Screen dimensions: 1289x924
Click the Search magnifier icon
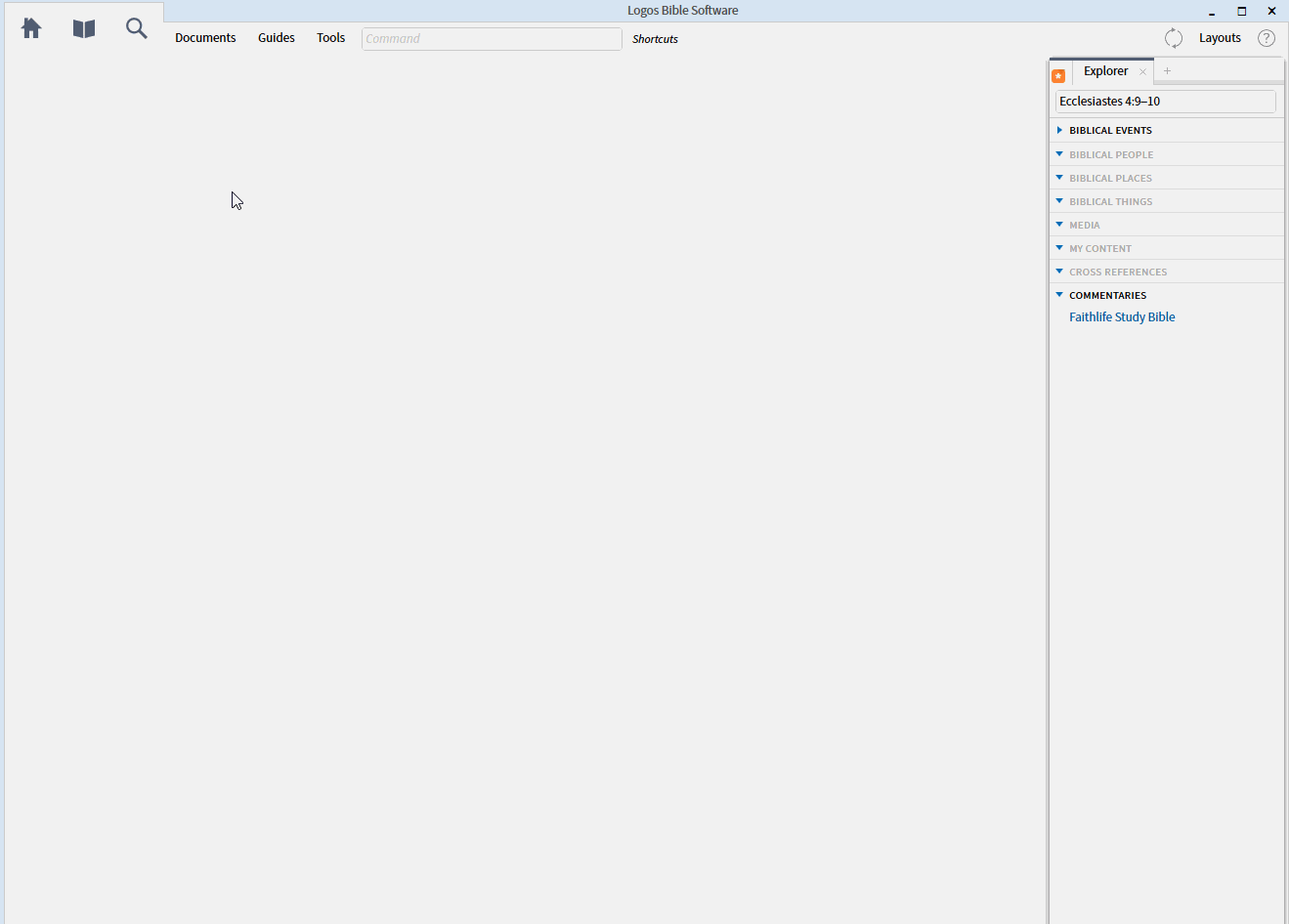[137, 28]
